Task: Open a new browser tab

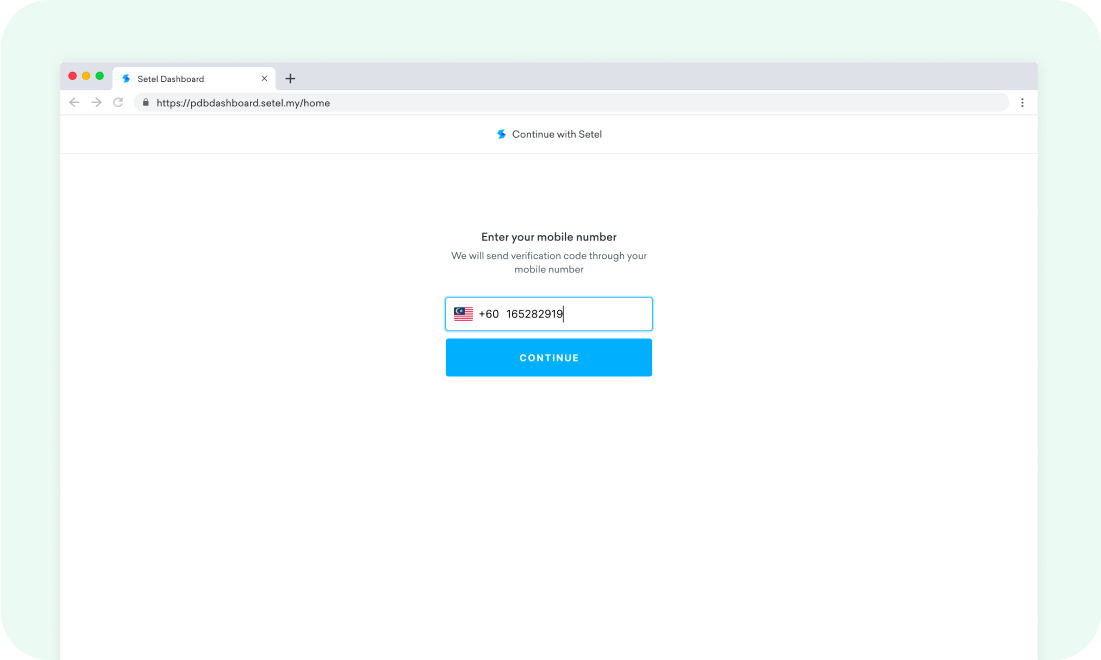Action: tap(290, 79)
